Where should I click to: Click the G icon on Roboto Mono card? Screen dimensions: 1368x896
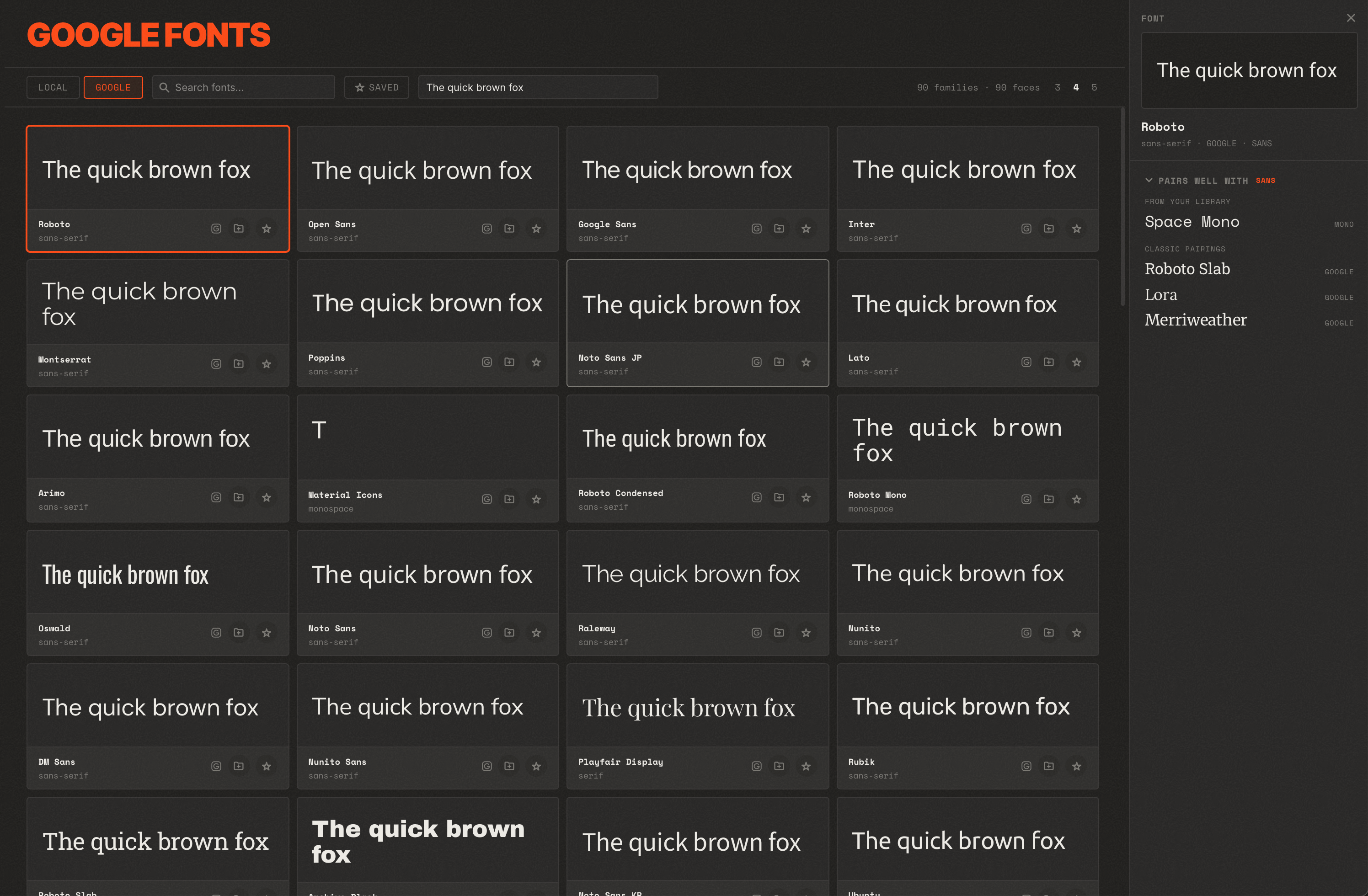coord(1026,500)
